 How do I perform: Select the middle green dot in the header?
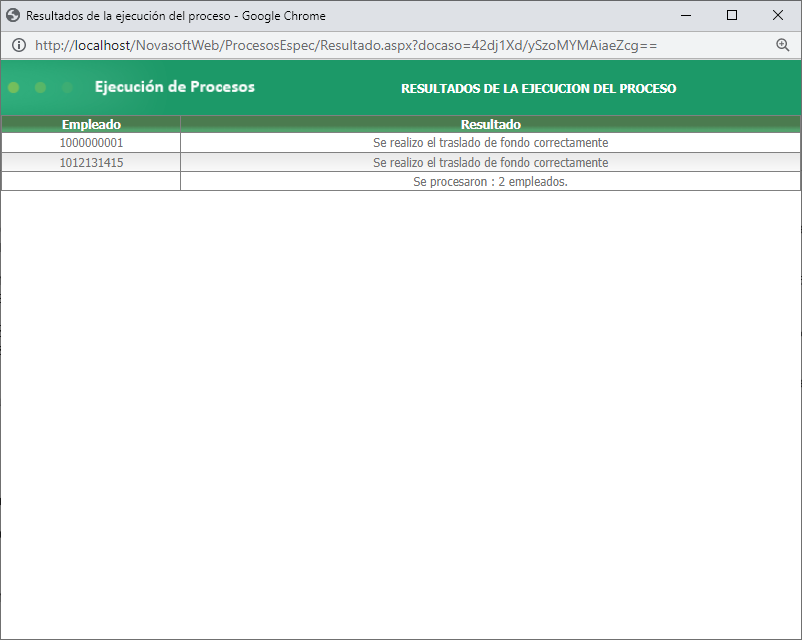pyautogui.click(x=40, y=87)
